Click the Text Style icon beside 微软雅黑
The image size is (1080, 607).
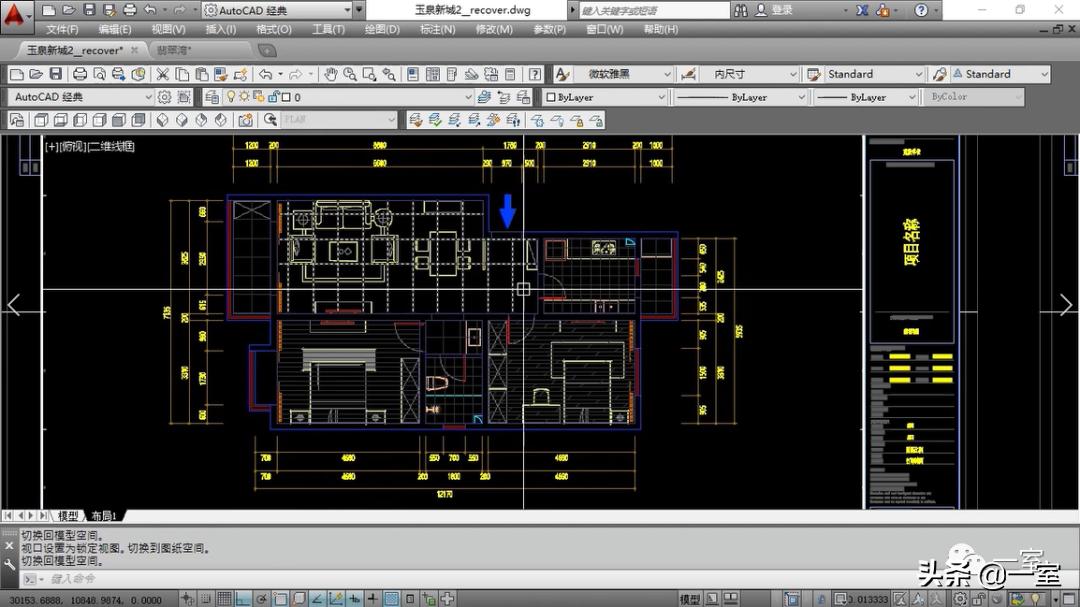click(x=562, y=74)
